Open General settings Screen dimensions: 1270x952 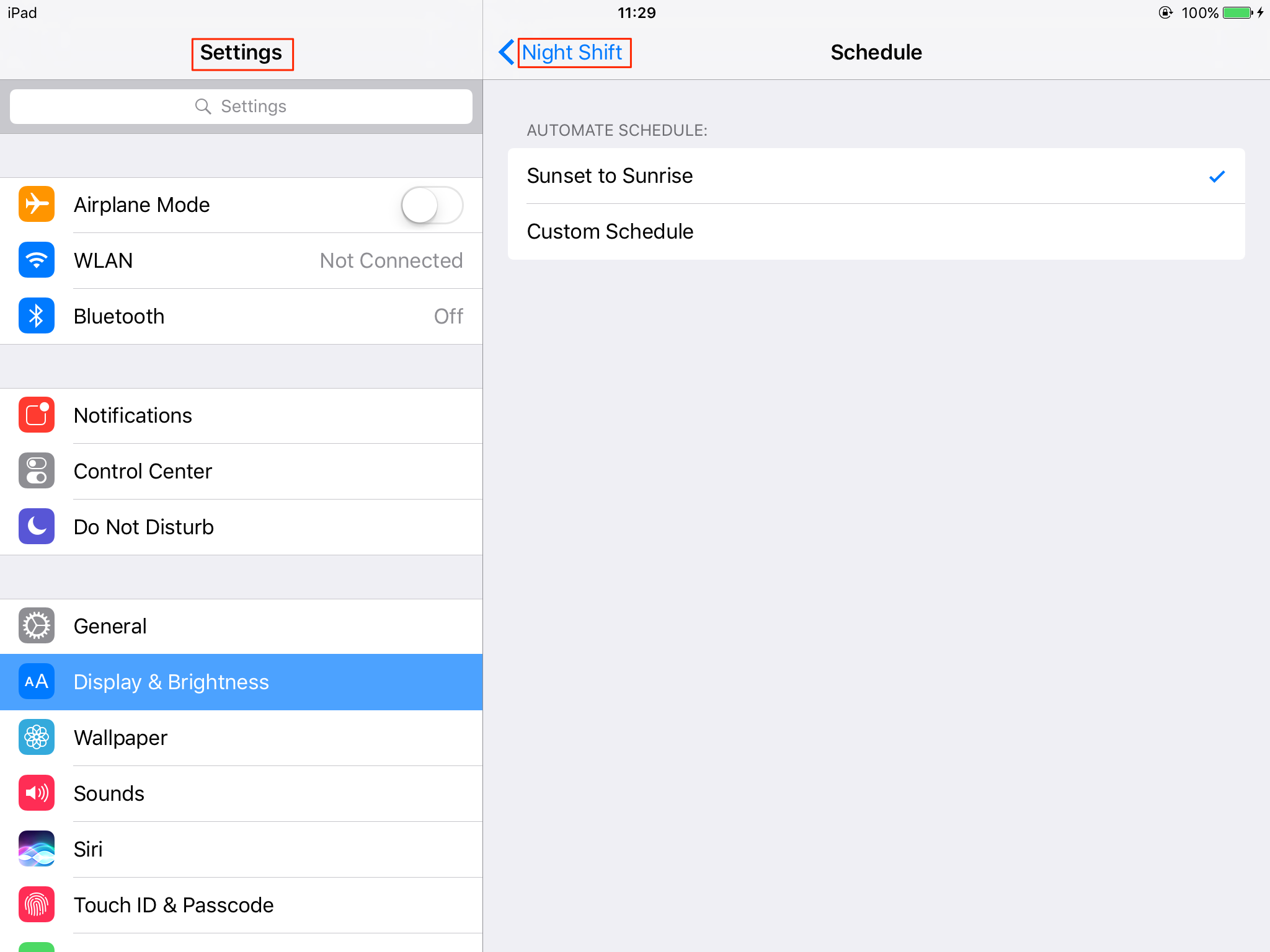point(241,626)
